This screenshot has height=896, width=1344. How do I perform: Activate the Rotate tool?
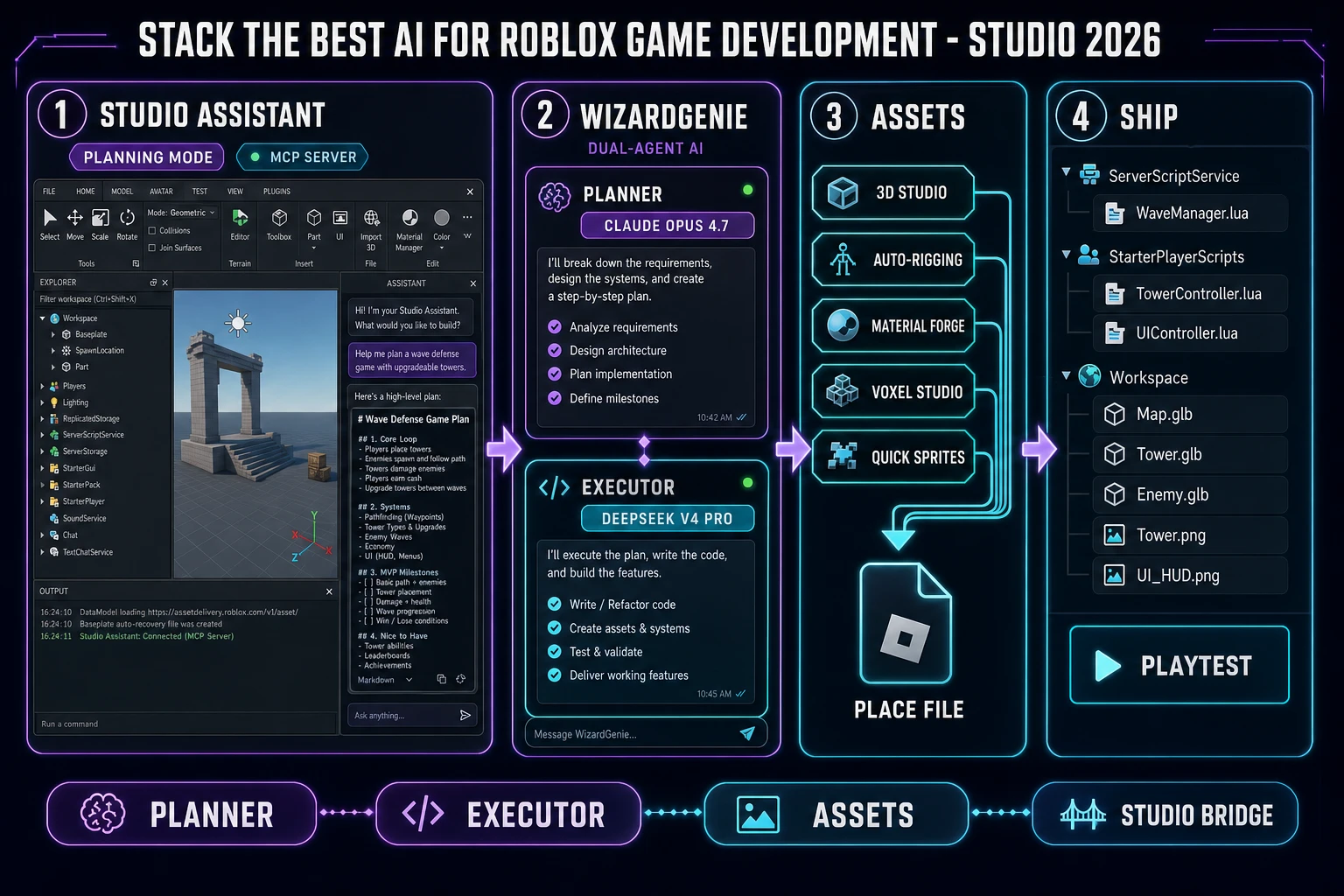point(127,224)
